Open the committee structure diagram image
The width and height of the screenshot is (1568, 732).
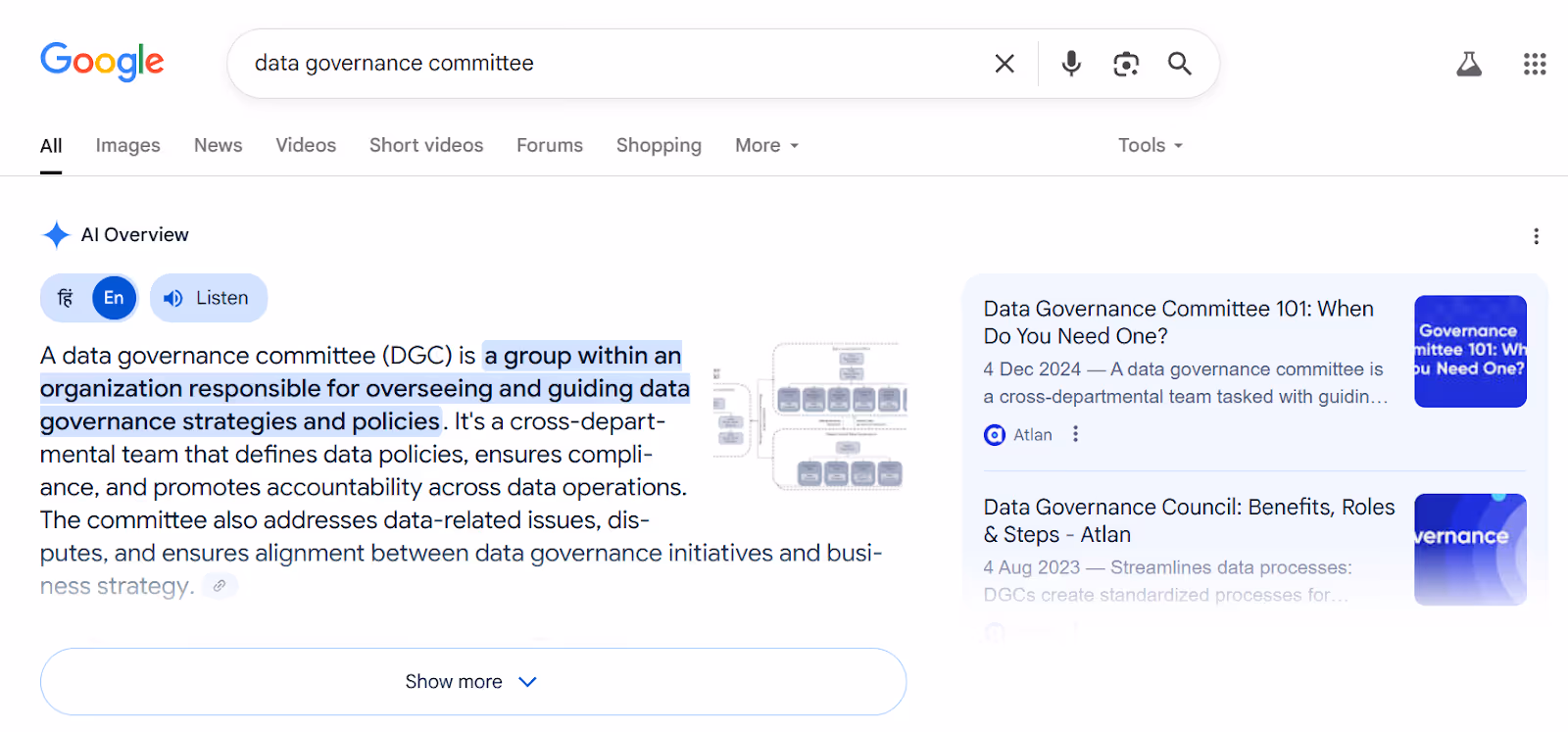pos(809,415)
